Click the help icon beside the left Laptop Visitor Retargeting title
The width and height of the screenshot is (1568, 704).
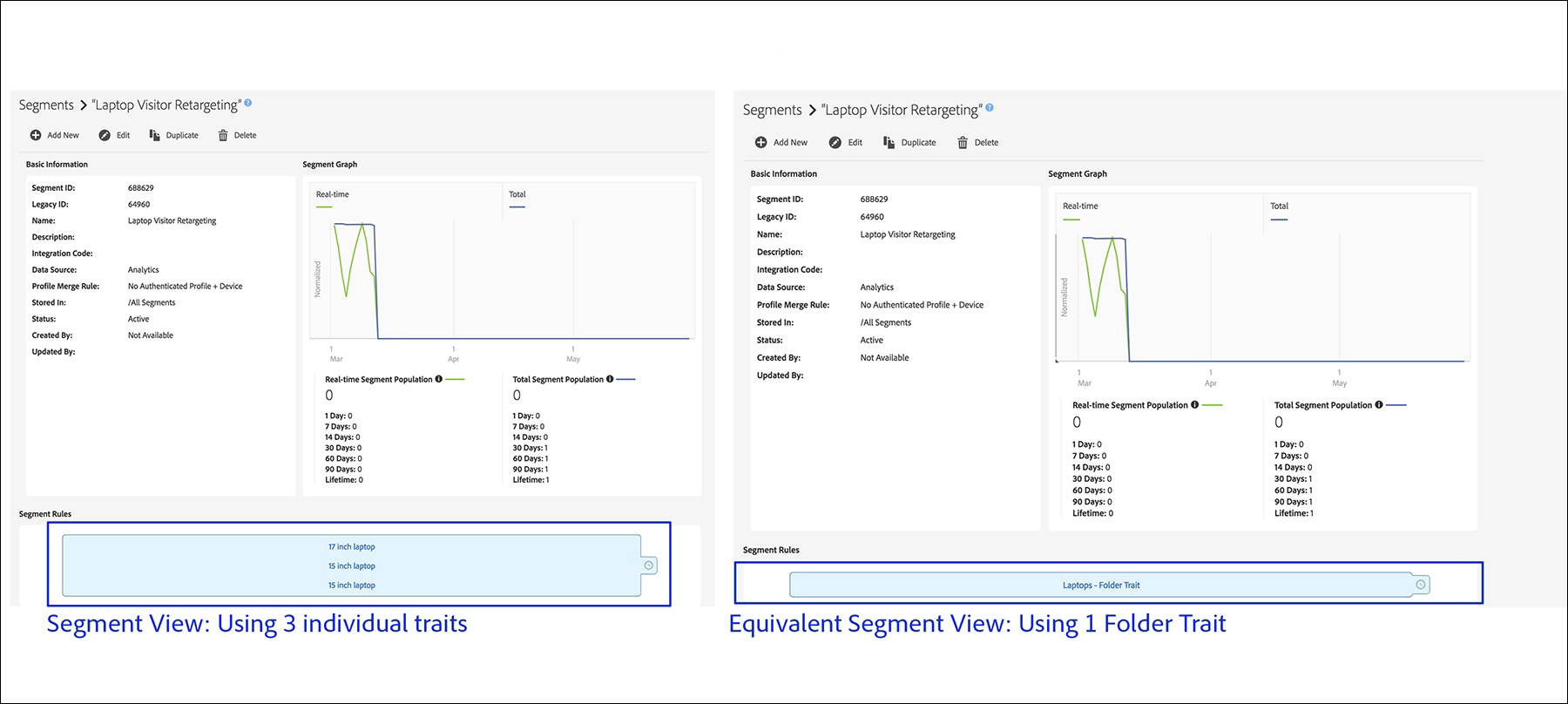click(248, 103)
